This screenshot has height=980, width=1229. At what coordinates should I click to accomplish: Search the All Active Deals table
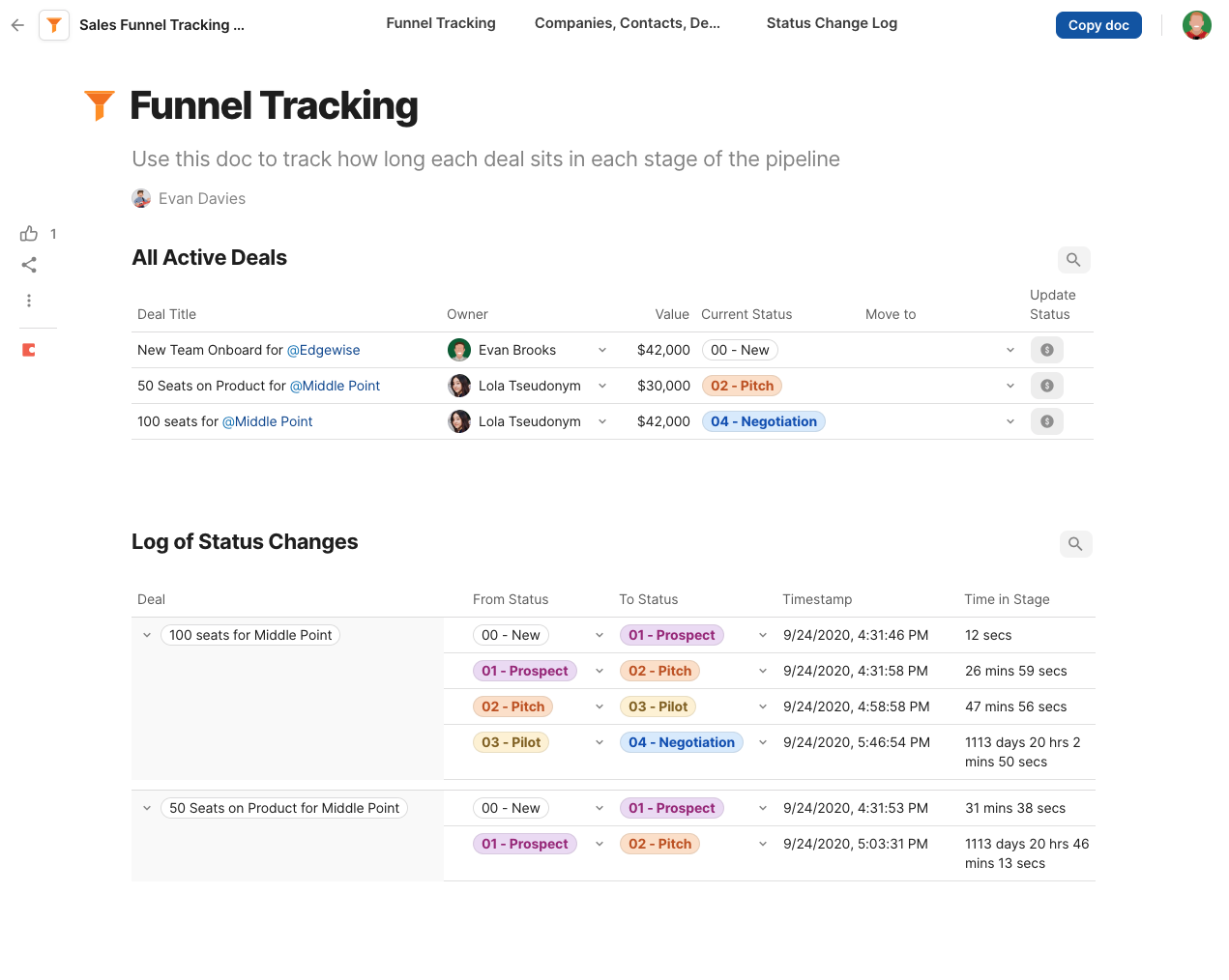coord(1073,260)
